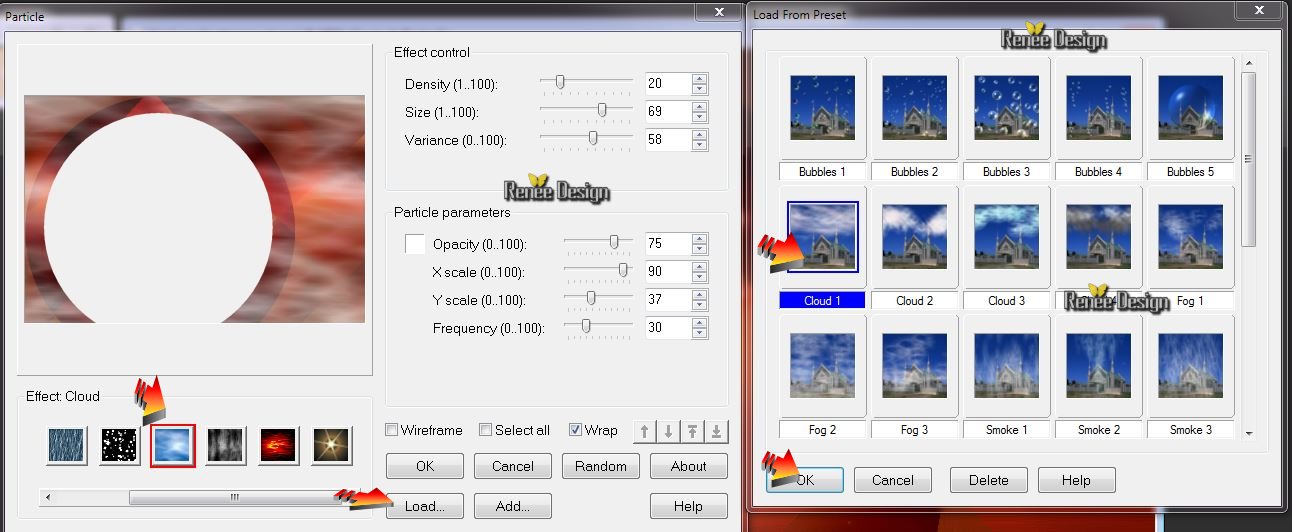Viewport: 1292px width, 532px height.
Task: Click Cancel in the Particle dialog
Action: (x=513, y=466)
